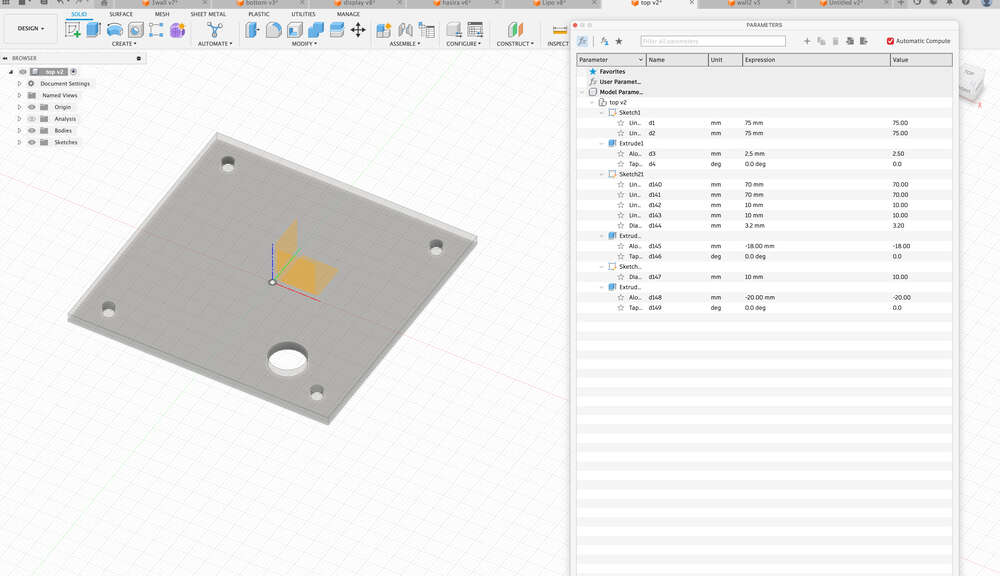Click the export parameters icon

[864, 41]
